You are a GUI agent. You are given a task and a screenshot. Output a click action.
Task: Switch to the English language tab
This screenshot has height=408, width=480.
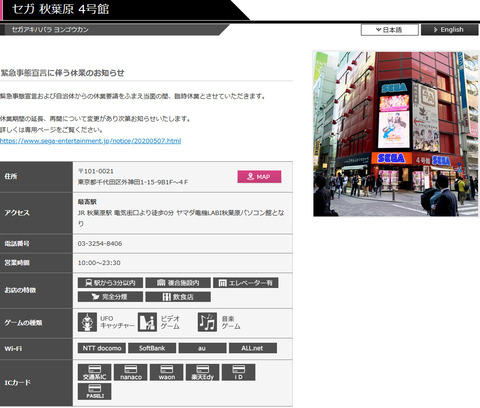(x=450, y=30)
